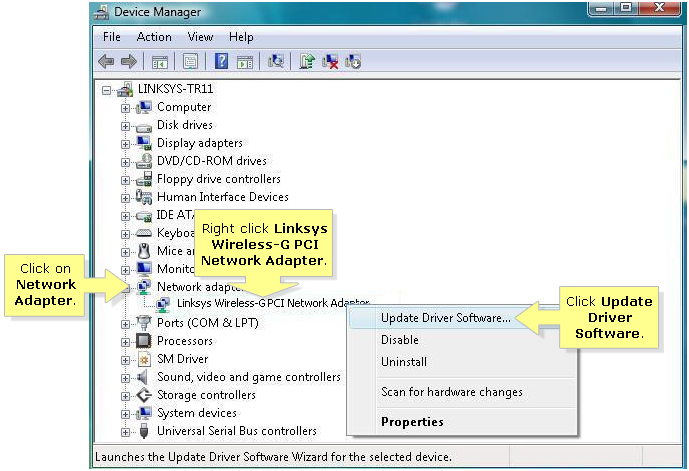Expand the Display adapters node
The image size is (689, 471).
tap(125, 144)
